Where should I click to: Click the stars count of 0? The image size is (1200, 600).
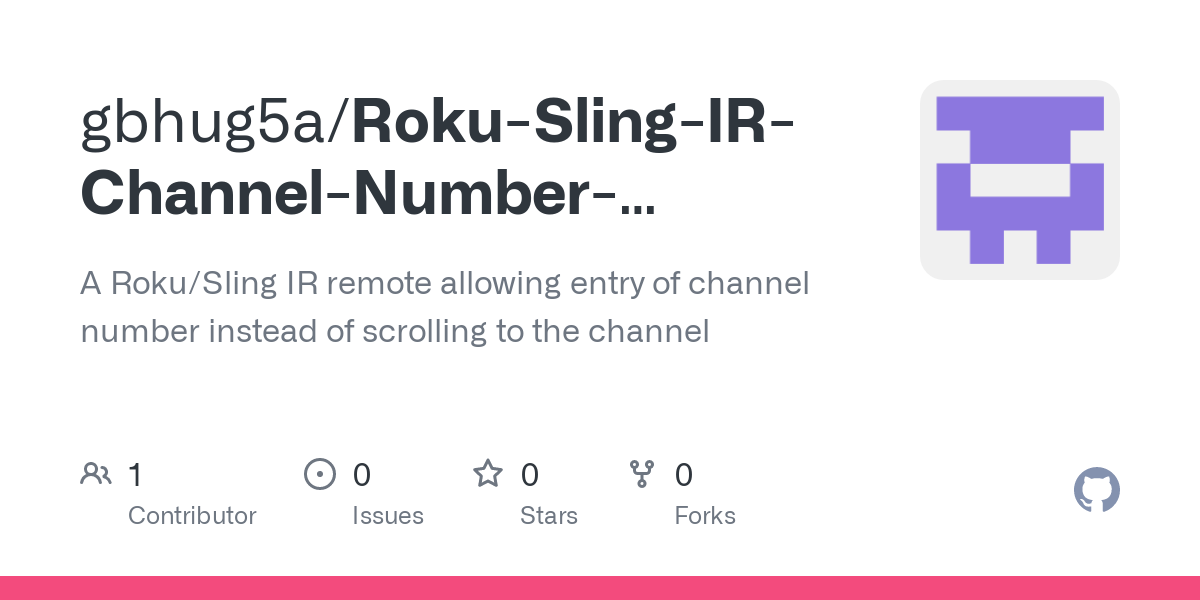530,475
